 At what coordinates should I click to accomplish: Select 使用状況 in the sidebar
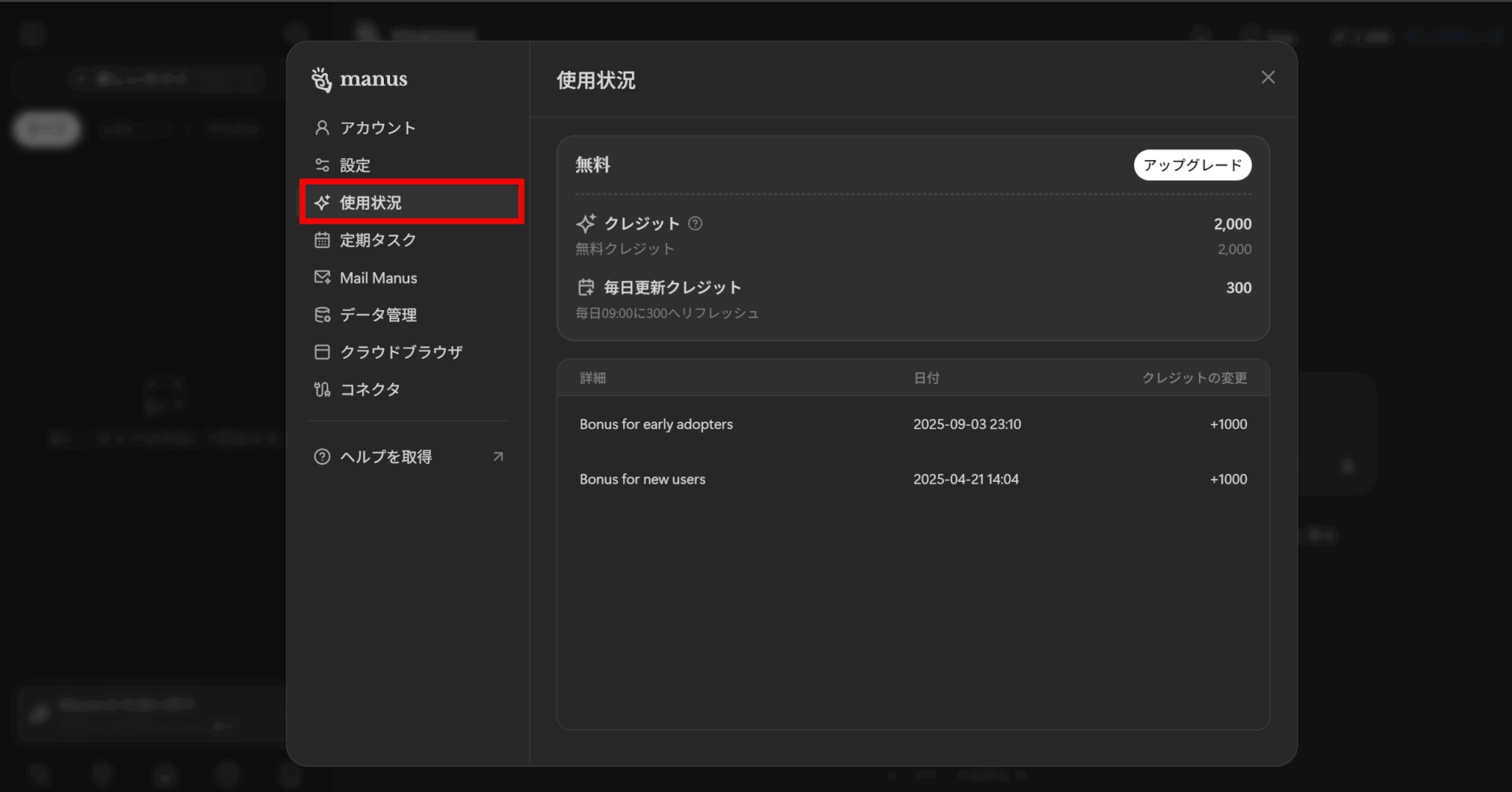410,202
